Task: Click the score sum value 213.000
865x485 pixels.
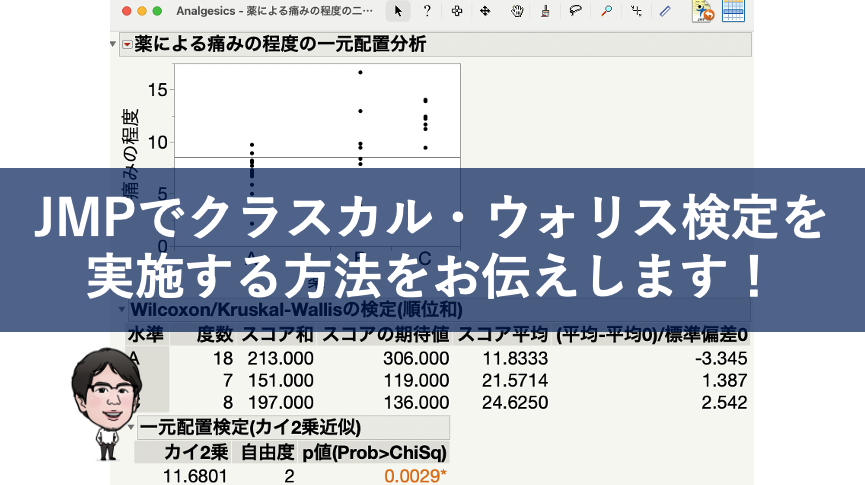Action: [x=280, y=359]
